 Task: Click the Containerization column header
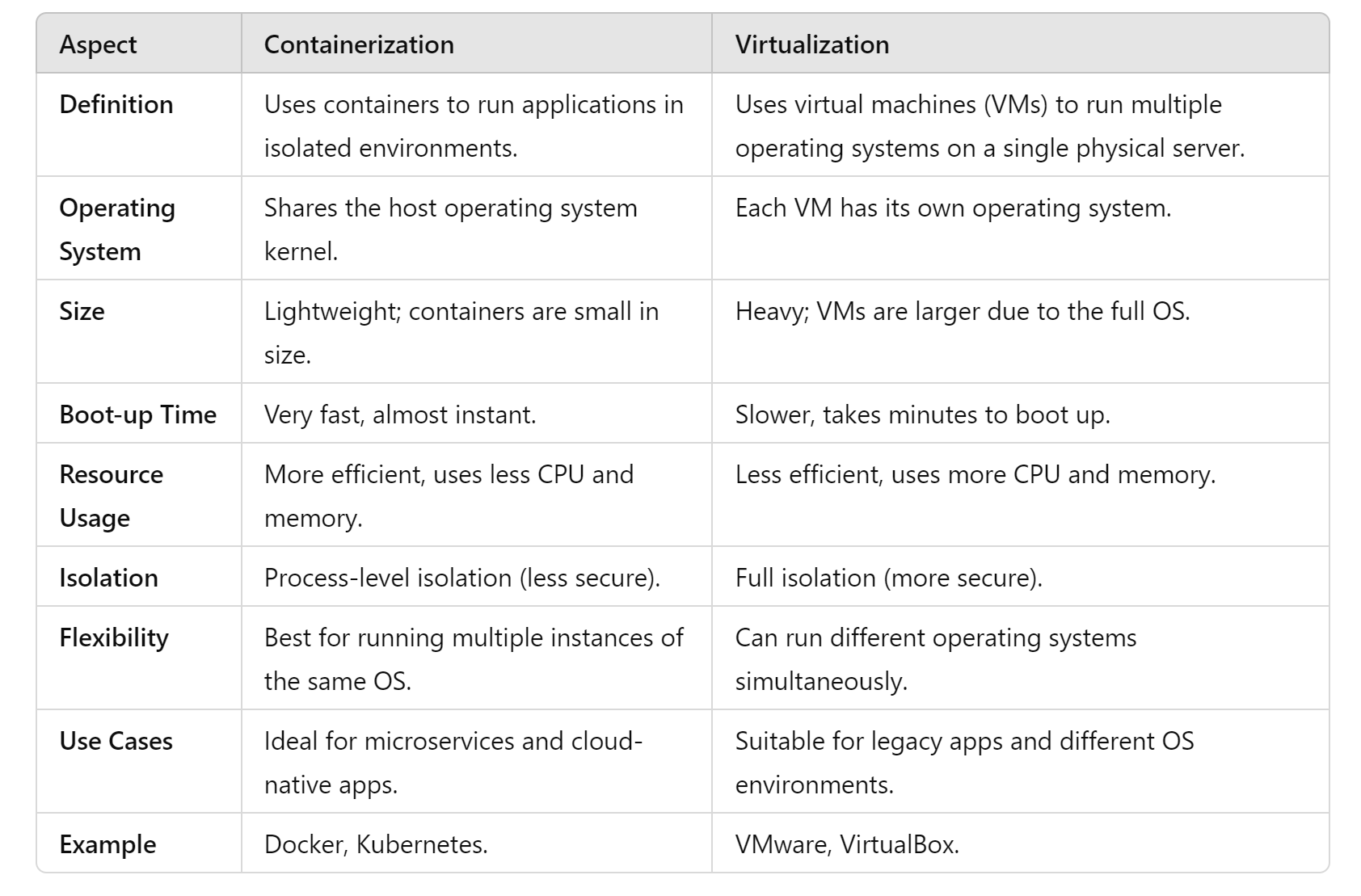click(359, 44)
